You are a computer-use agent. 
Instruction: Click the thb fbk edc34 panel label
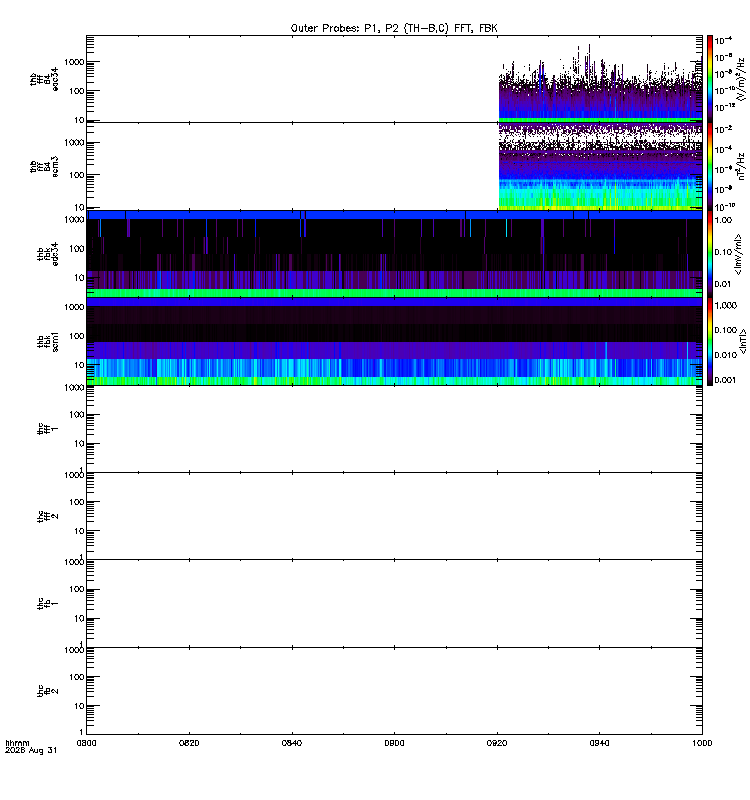coord(48,254)
